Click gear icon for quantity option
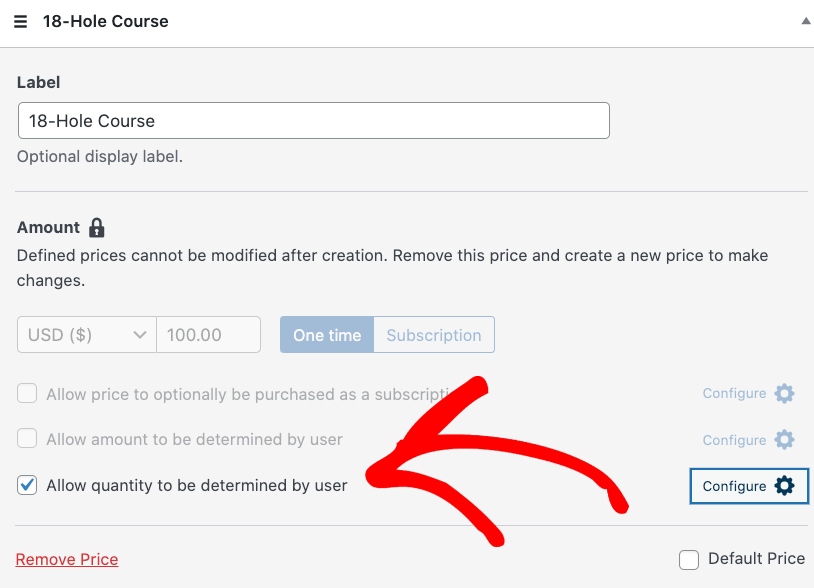 tap(785, 486)
